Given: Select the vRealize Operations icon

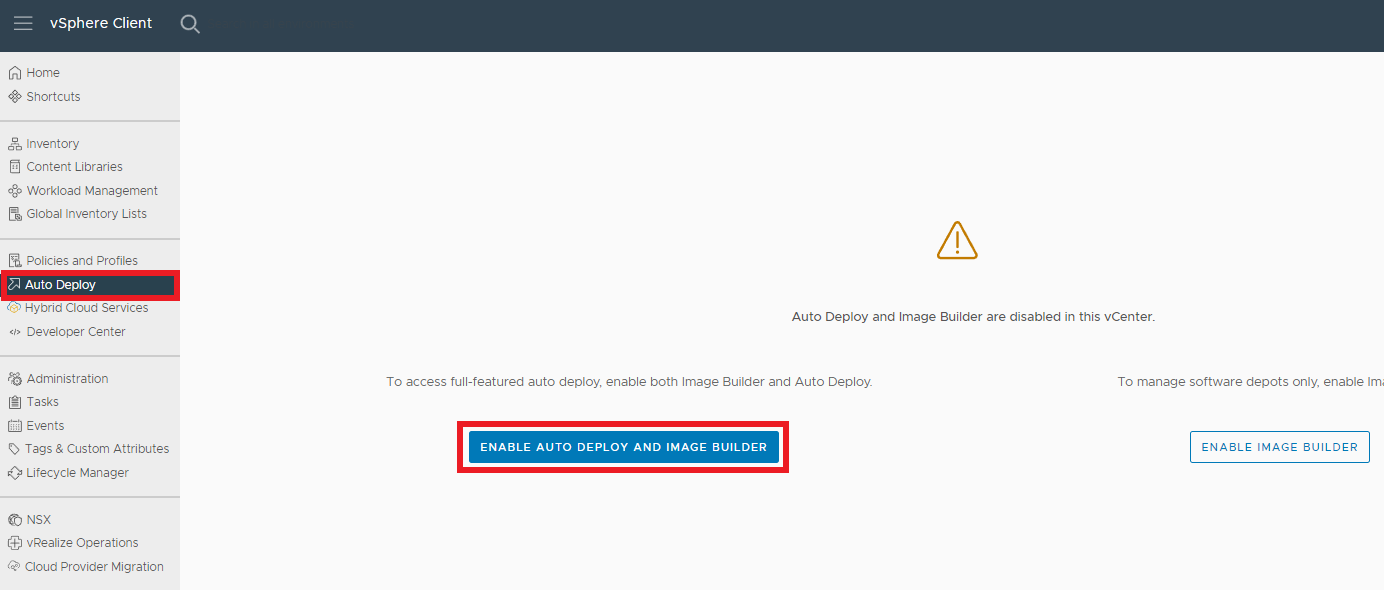Looking at the screenshot, I should (x=14, y=542).
